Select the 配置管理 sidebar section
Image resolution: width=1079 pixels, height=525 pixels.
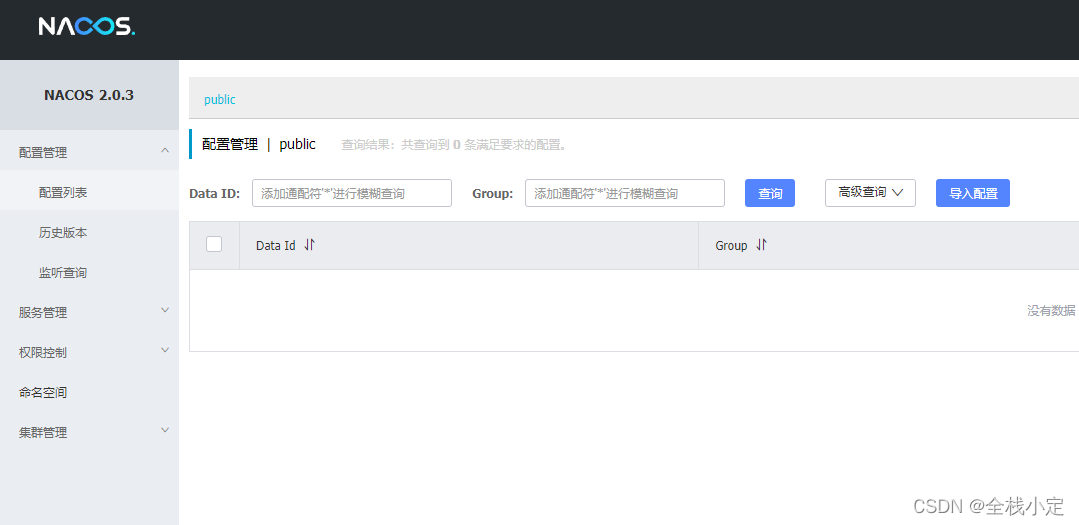89,153
